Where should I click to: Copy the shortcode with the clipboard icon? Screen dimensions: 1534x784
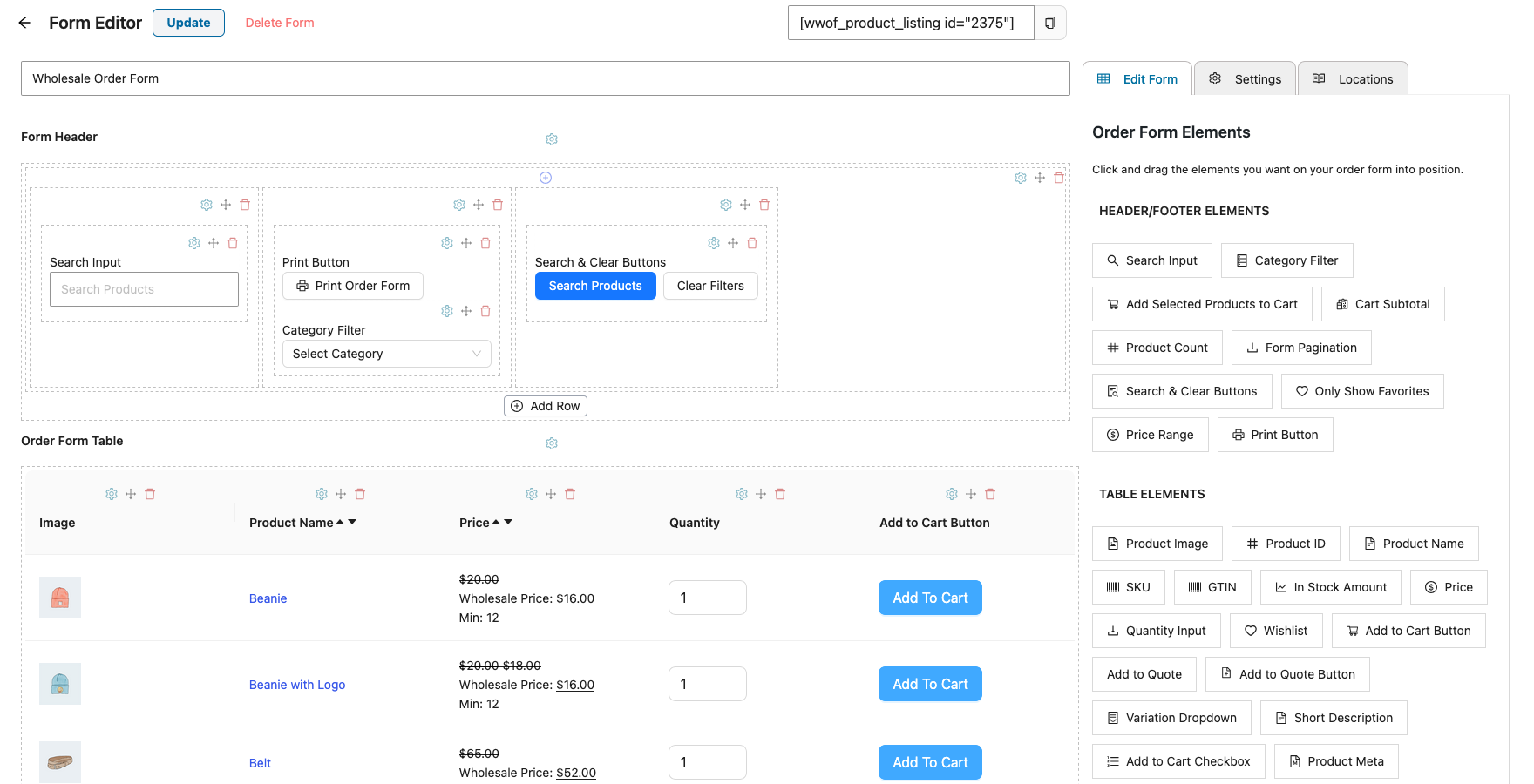click(1050, 23)
